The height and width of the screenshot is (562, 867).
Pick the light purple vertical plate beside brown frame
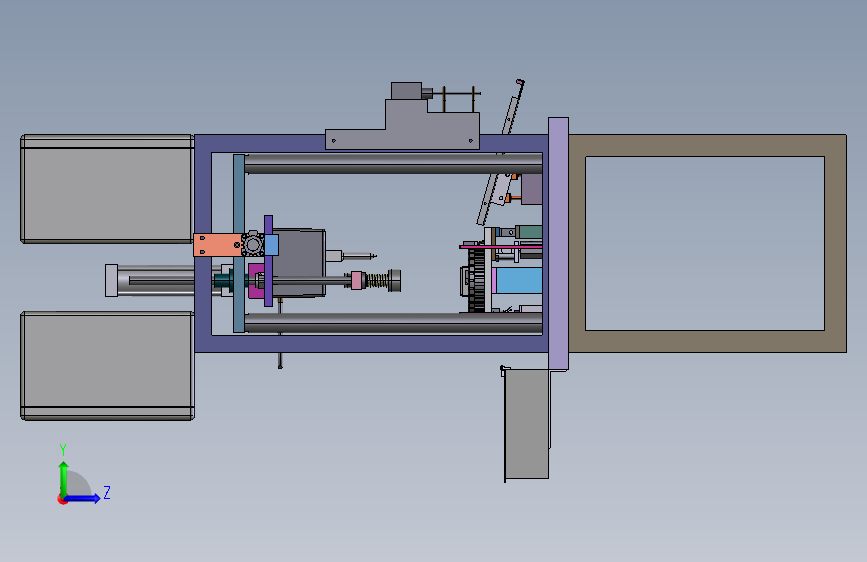coord(558,243)
